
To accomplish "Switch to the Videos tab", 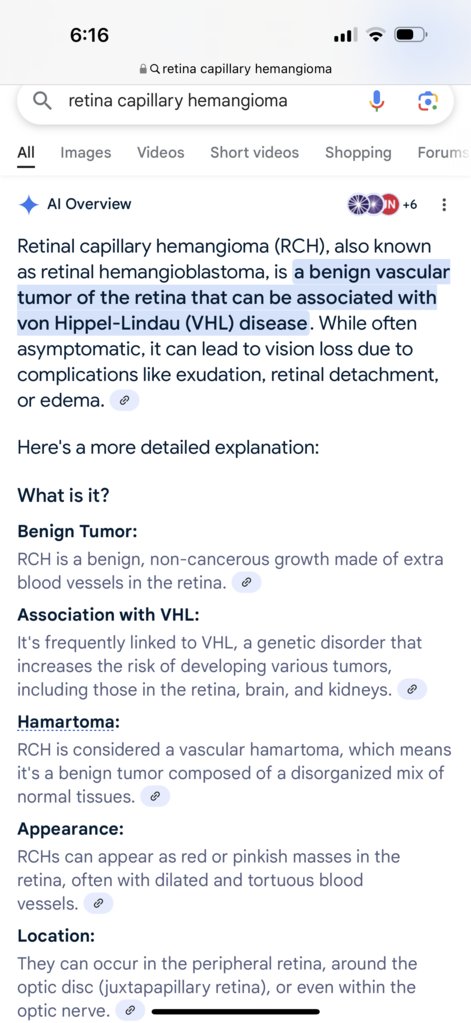I will point(160,153).
